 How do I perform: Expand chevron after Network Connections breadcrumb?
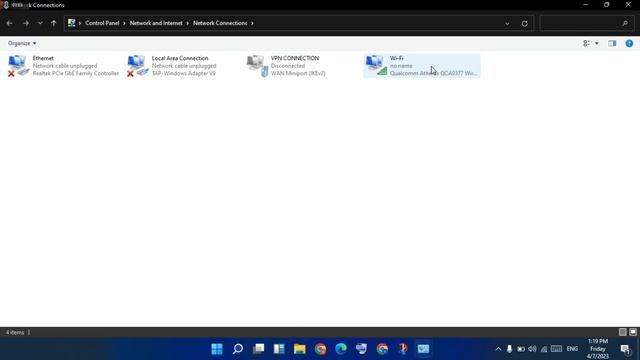pos(252,23)
